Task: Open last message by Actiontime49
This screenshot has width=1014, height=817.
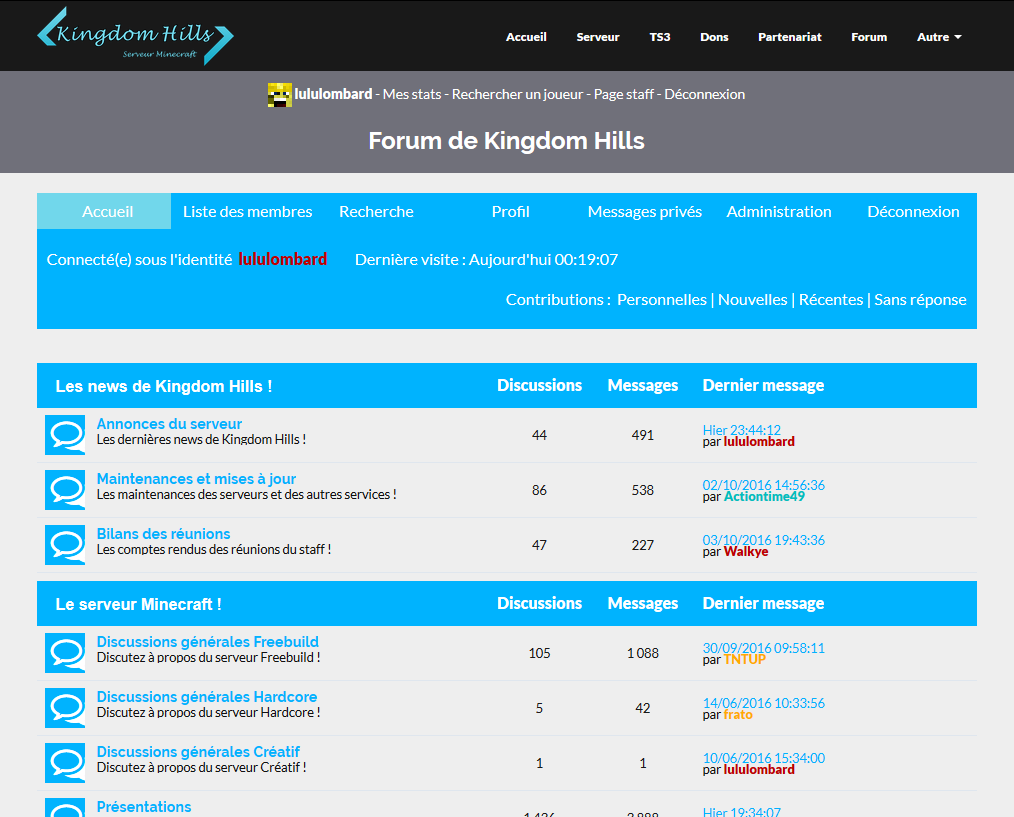Action: pos(763,485)
